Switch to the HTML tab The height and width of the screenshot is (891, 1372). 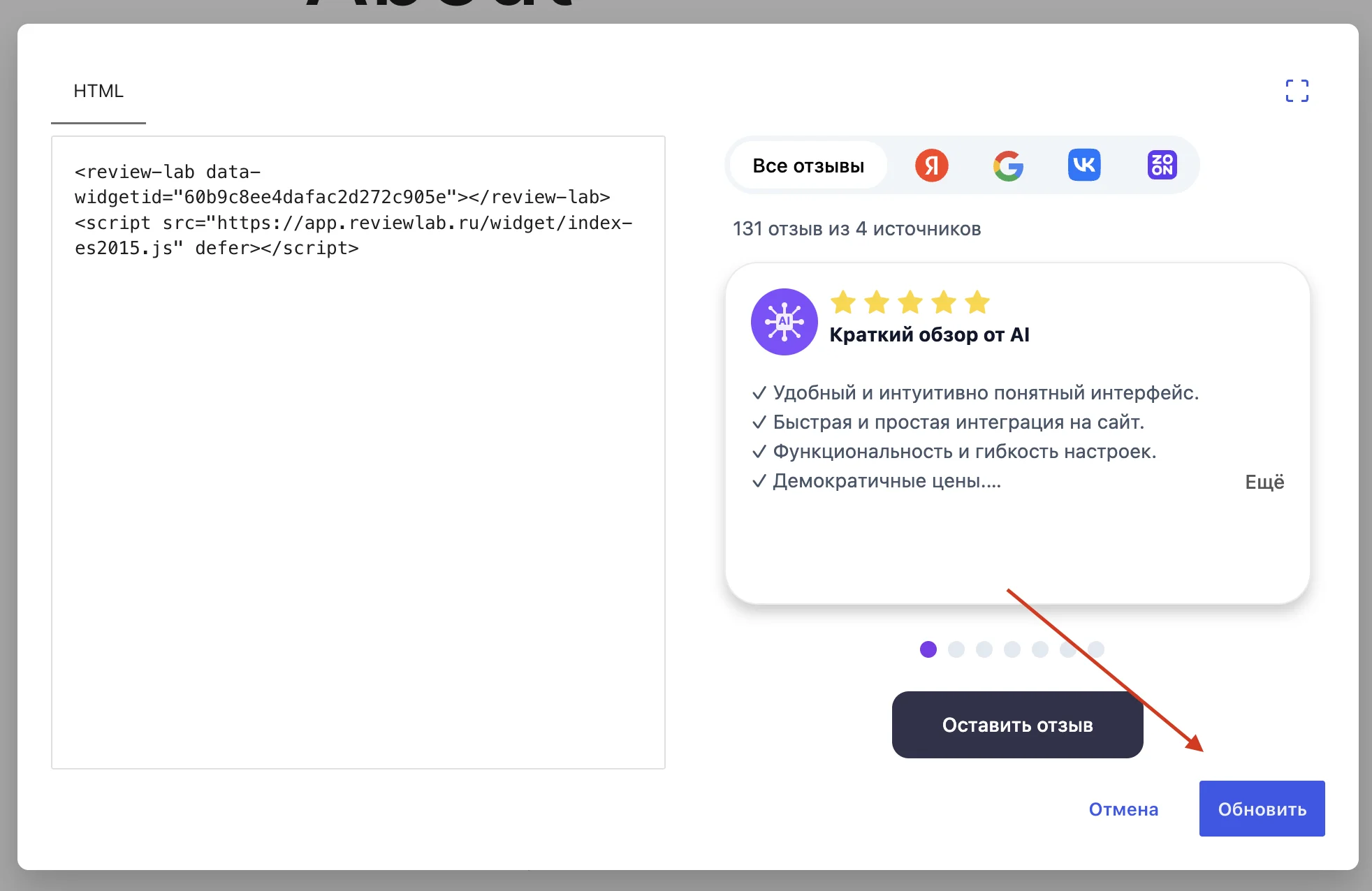(x=98, y=91)
